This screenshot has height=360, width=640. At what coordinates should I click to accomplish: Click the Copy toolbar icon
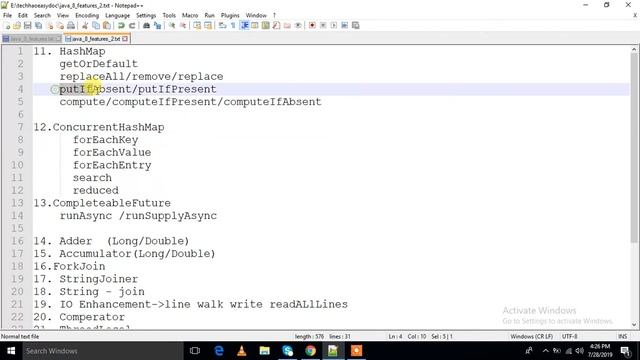pos(96,25)
